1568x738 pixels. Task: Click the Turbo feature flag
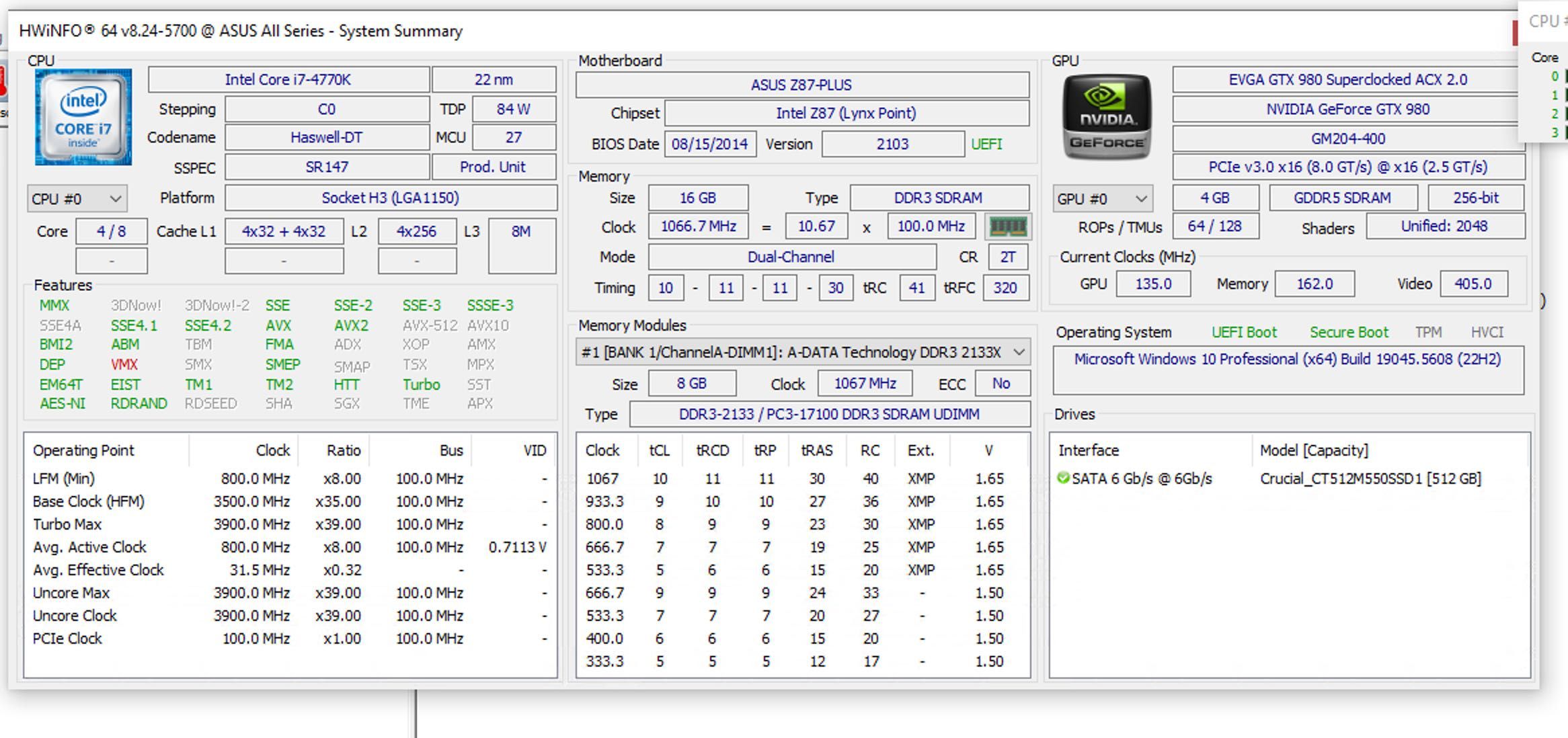(422, 384)
